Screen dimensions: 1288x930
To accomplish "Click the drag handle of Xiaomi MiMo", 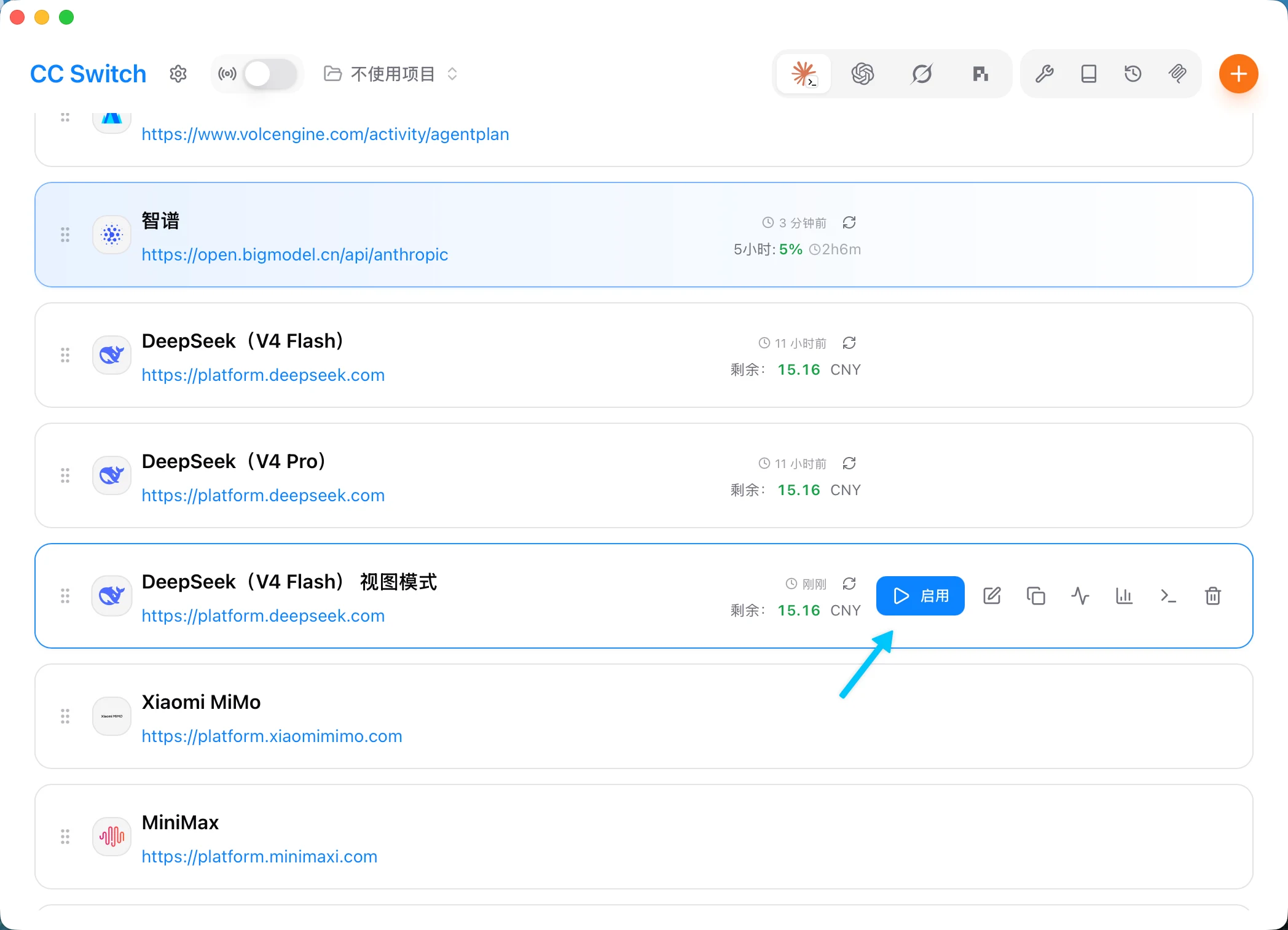I will pyautogui.click(x=65, y=716).
